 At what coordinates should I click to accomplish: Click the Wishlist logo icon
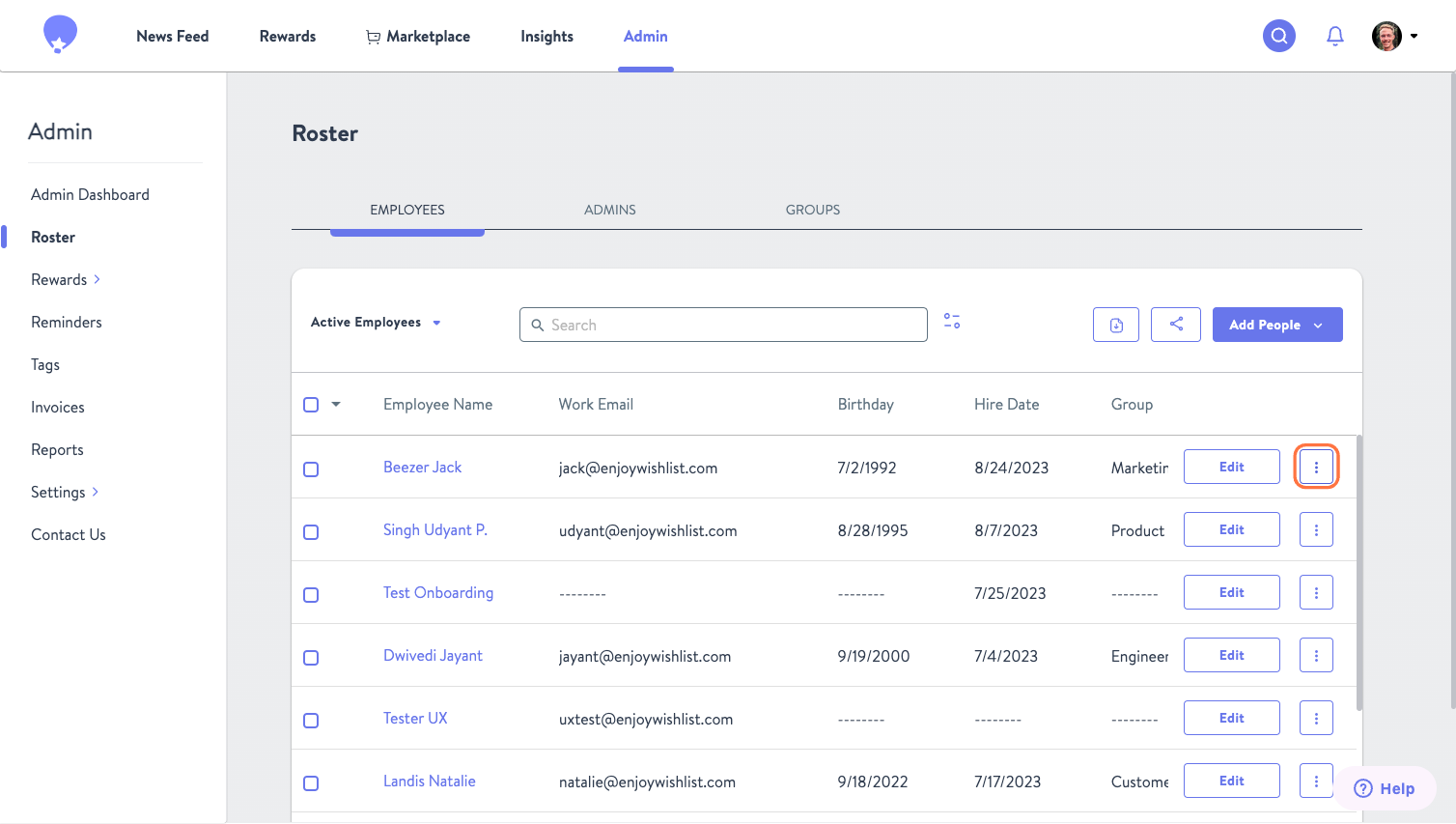click(x=60, y=35)
